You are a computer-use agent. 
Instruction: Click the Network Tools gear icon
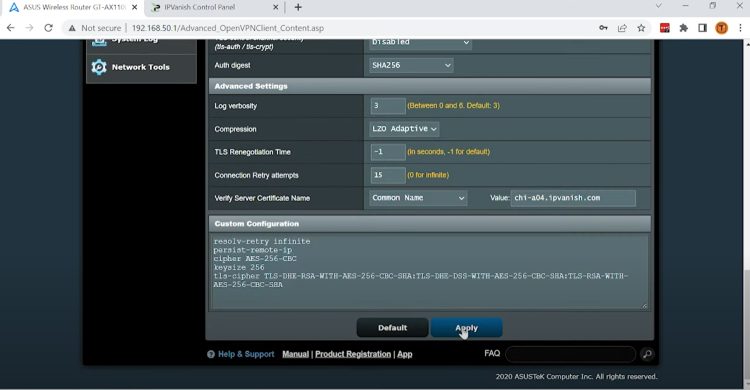[99, 67]
